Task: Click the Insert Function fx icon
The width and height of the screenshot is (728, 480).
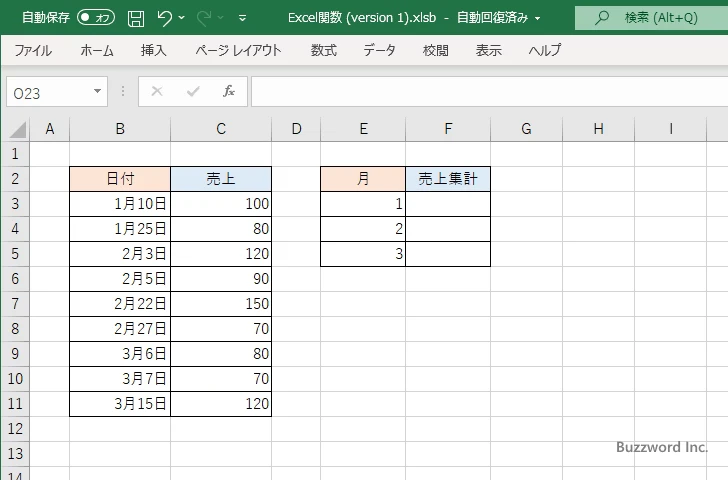Action: click(228, 91)
